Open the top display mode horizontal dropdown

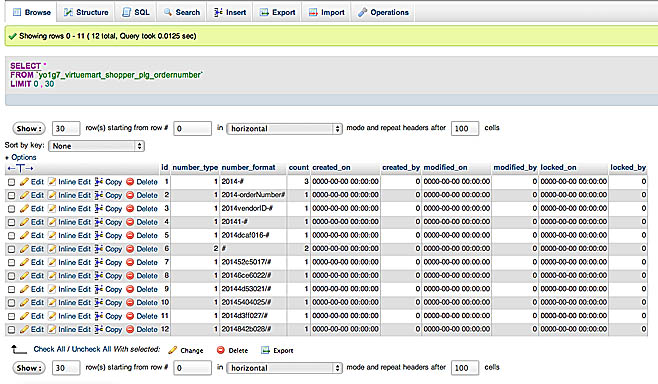pyautogui.click(x=285, y=128)
